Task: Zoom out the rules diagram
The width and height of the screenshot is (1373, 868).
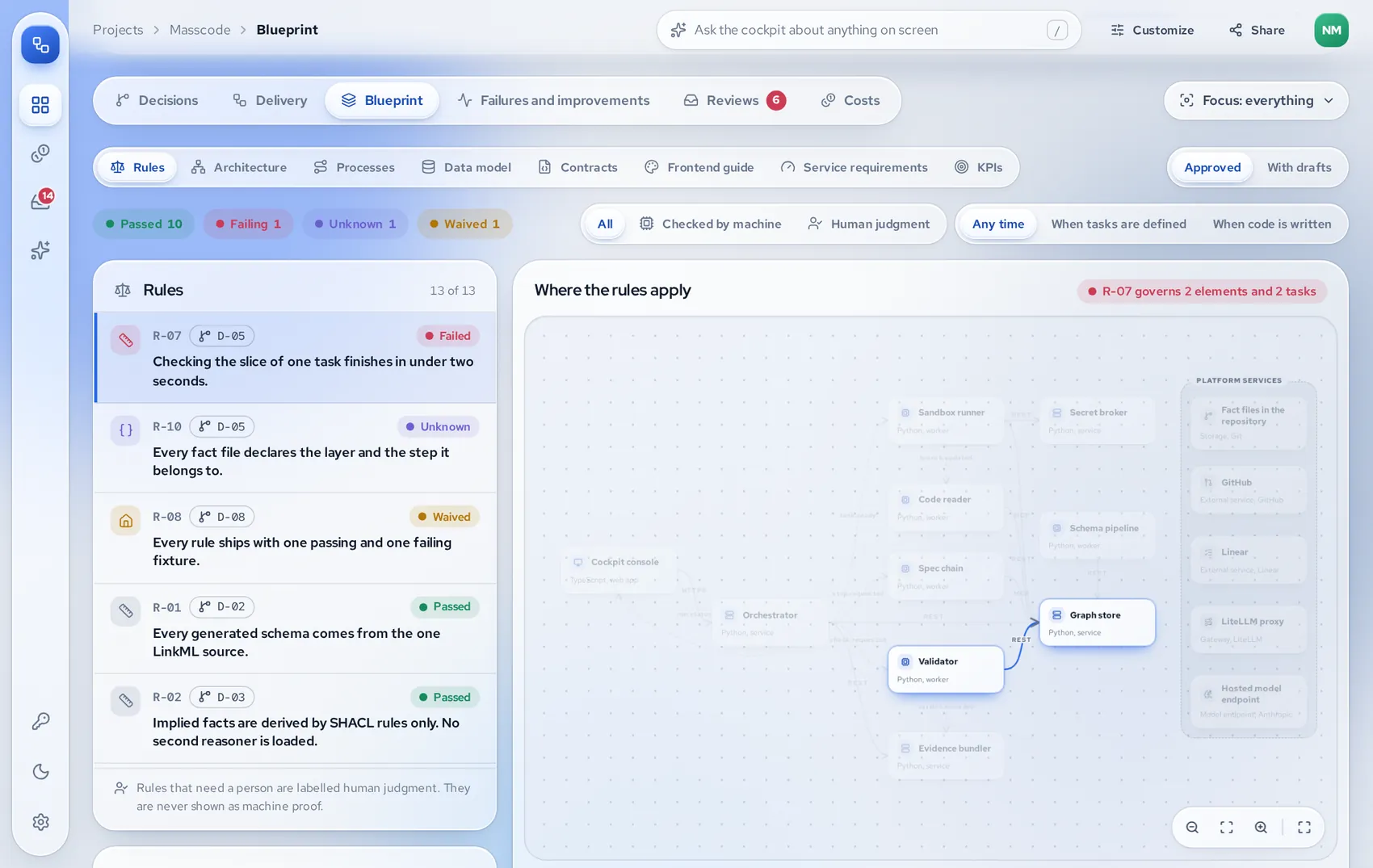Action: click(1192, 827)
